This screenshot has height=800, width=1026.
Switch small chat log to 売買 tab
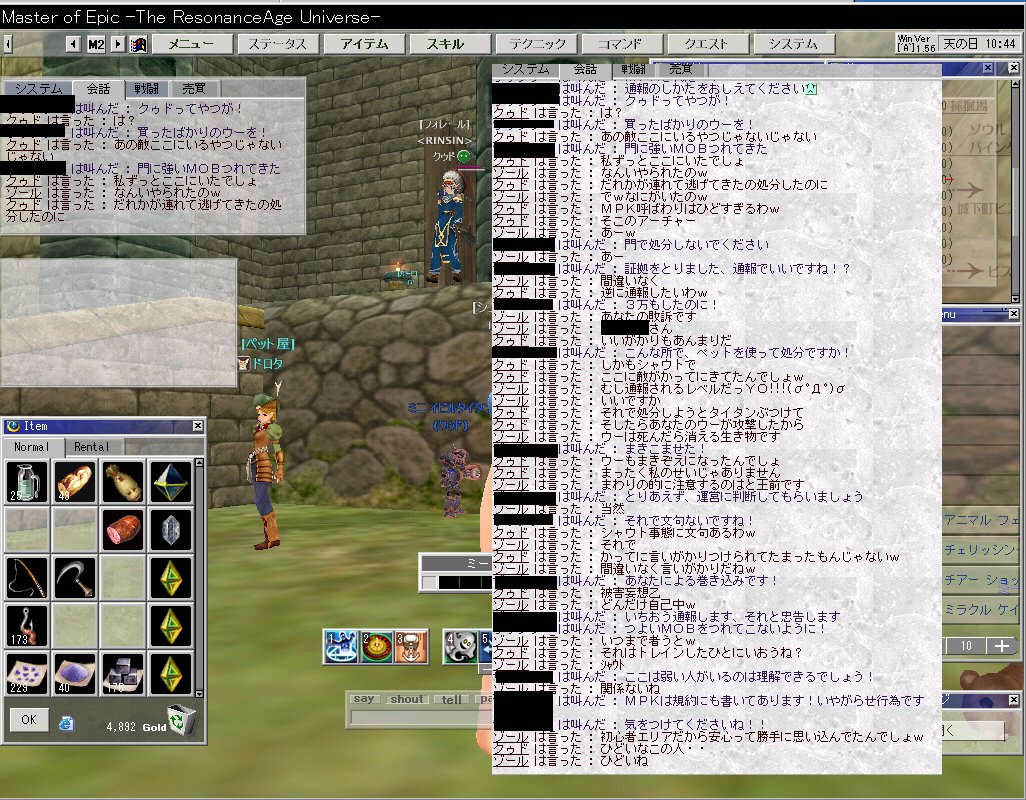[194, 88]
